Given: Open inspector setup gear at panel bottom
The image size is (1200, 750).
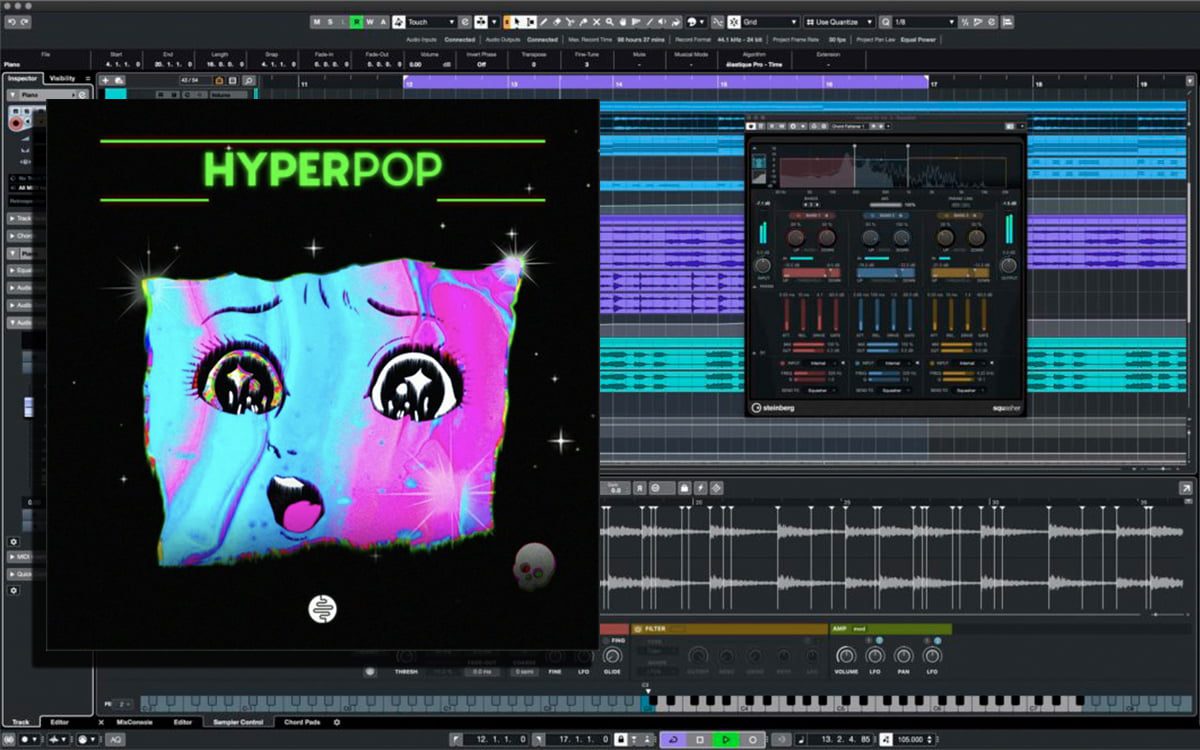Looking at the screenshot, I should 13,590.
